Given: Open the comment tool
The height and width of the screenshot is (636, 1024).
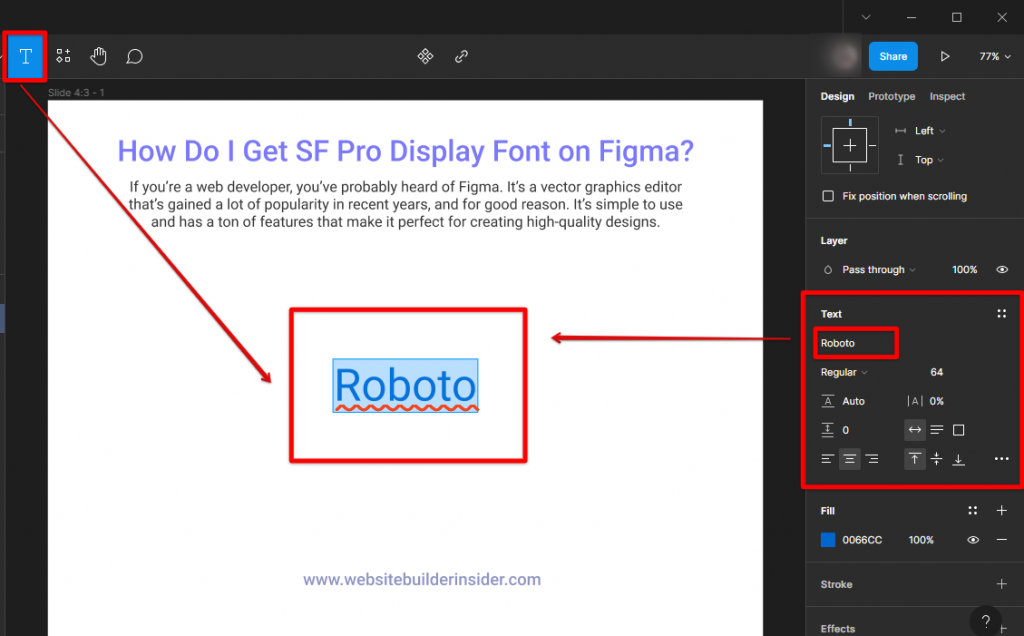Looking at the screenshot, I should [x=134, y=56].
